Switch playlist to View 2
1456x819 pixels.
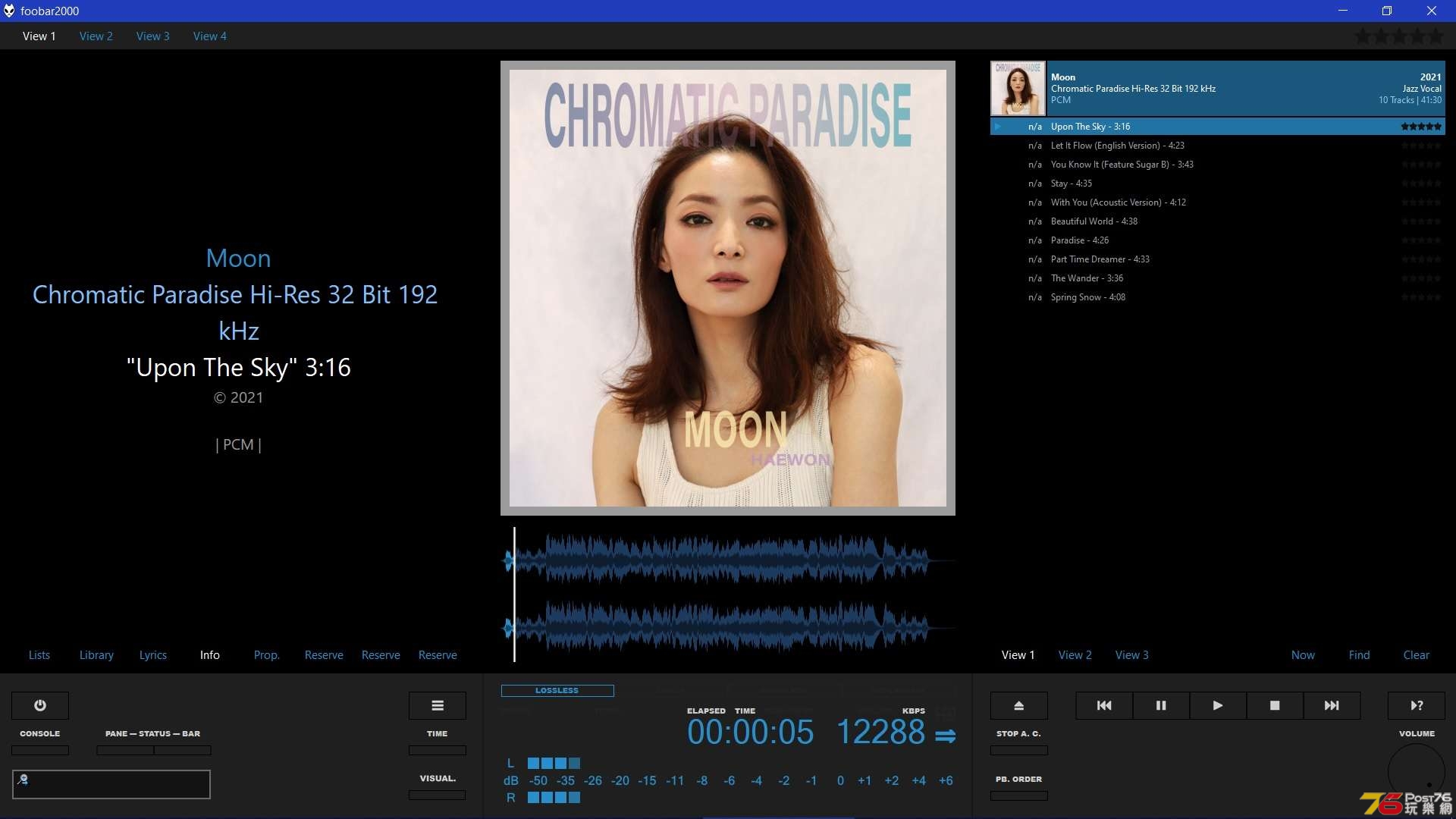pos(1075,654)
